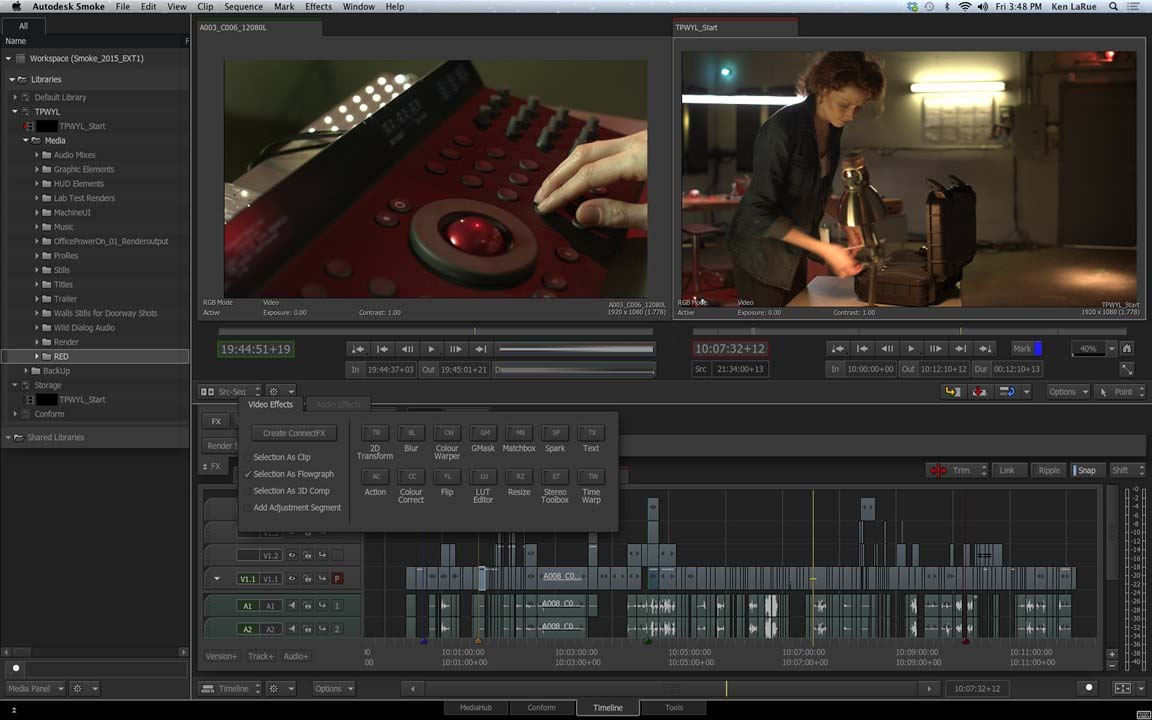The image size is (1152, 720).
Task: Click the source viewer shuttle slider
Action: pyautogui.click(x=577, y=349)
